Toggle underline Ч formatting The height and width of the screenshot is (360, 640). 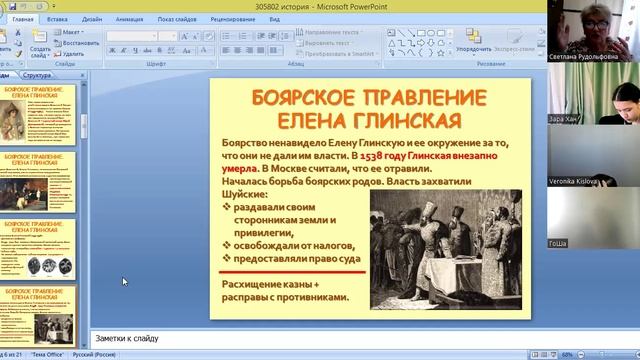136,51
